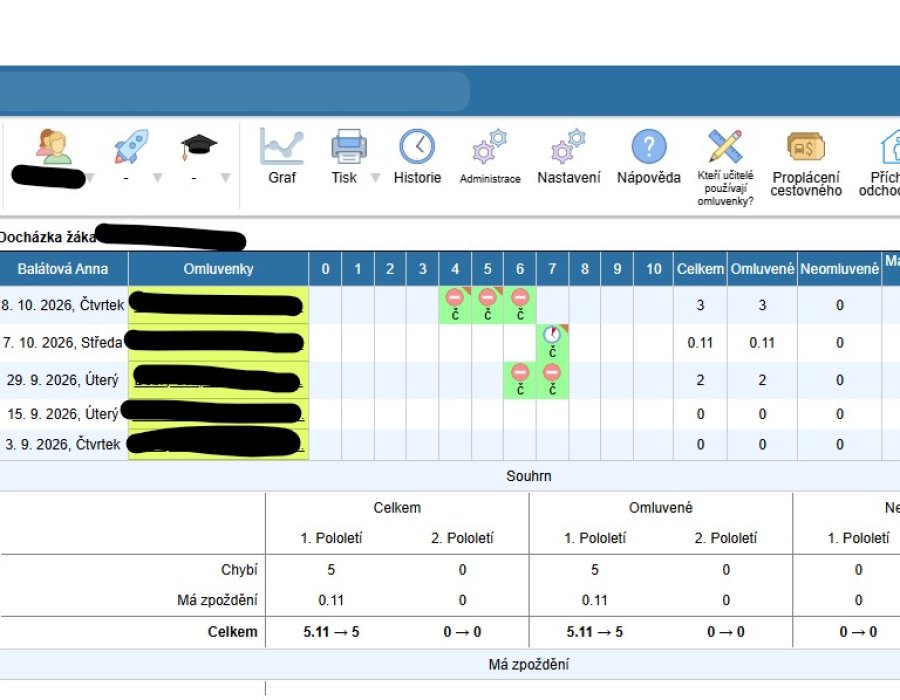This screenshot has height=700, width=900.
Task: Select date row 7. 10. 2026, Středa
Action: tap(63, 343)
